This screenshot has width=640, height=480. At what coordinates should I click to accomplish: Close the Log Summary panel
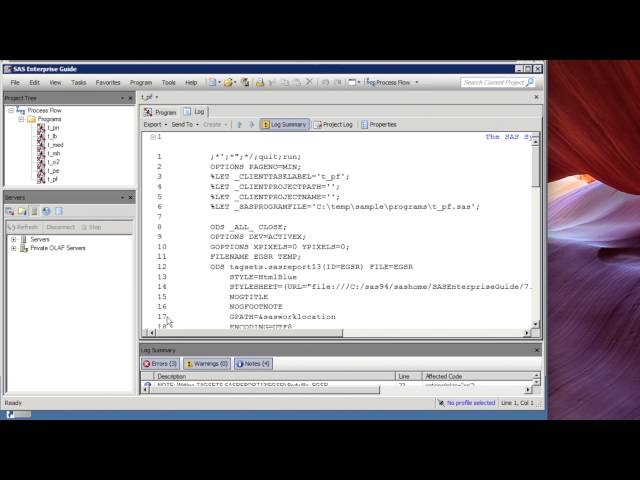pos(537,350)
